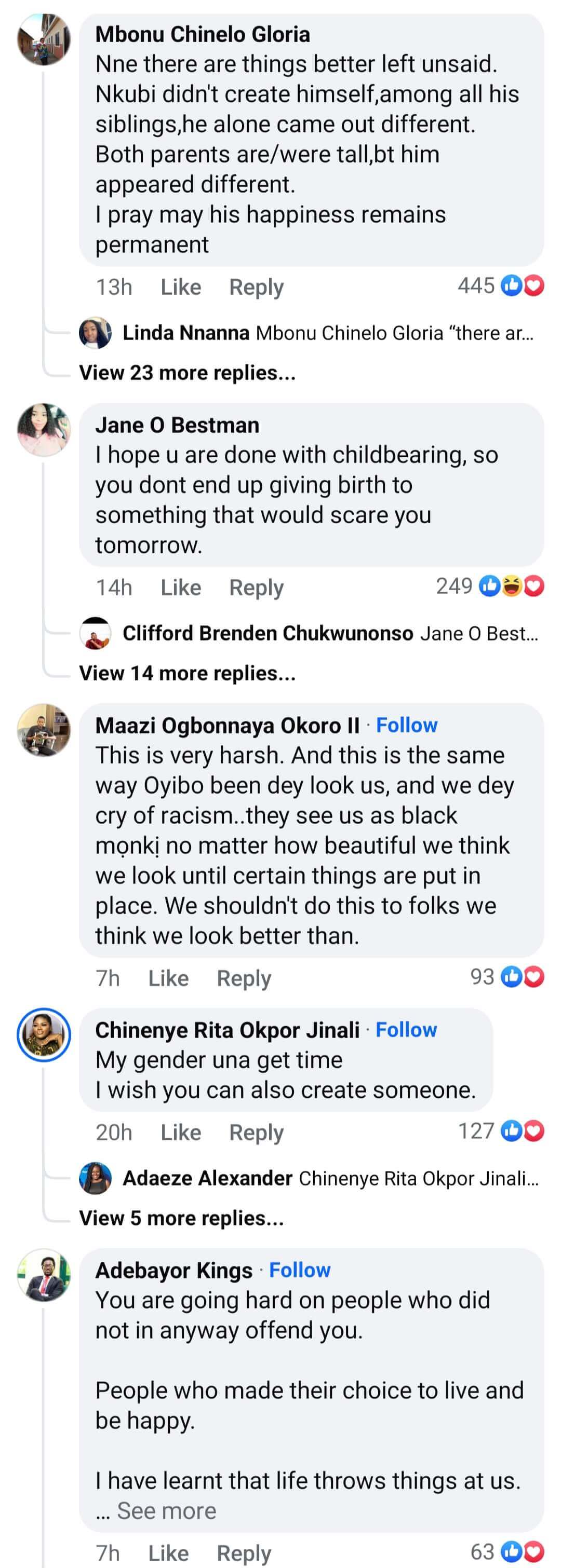Open Maazi Ogbonnaya Okoro II's avatar
561x1568 pixels.
[x=43, y=730]
